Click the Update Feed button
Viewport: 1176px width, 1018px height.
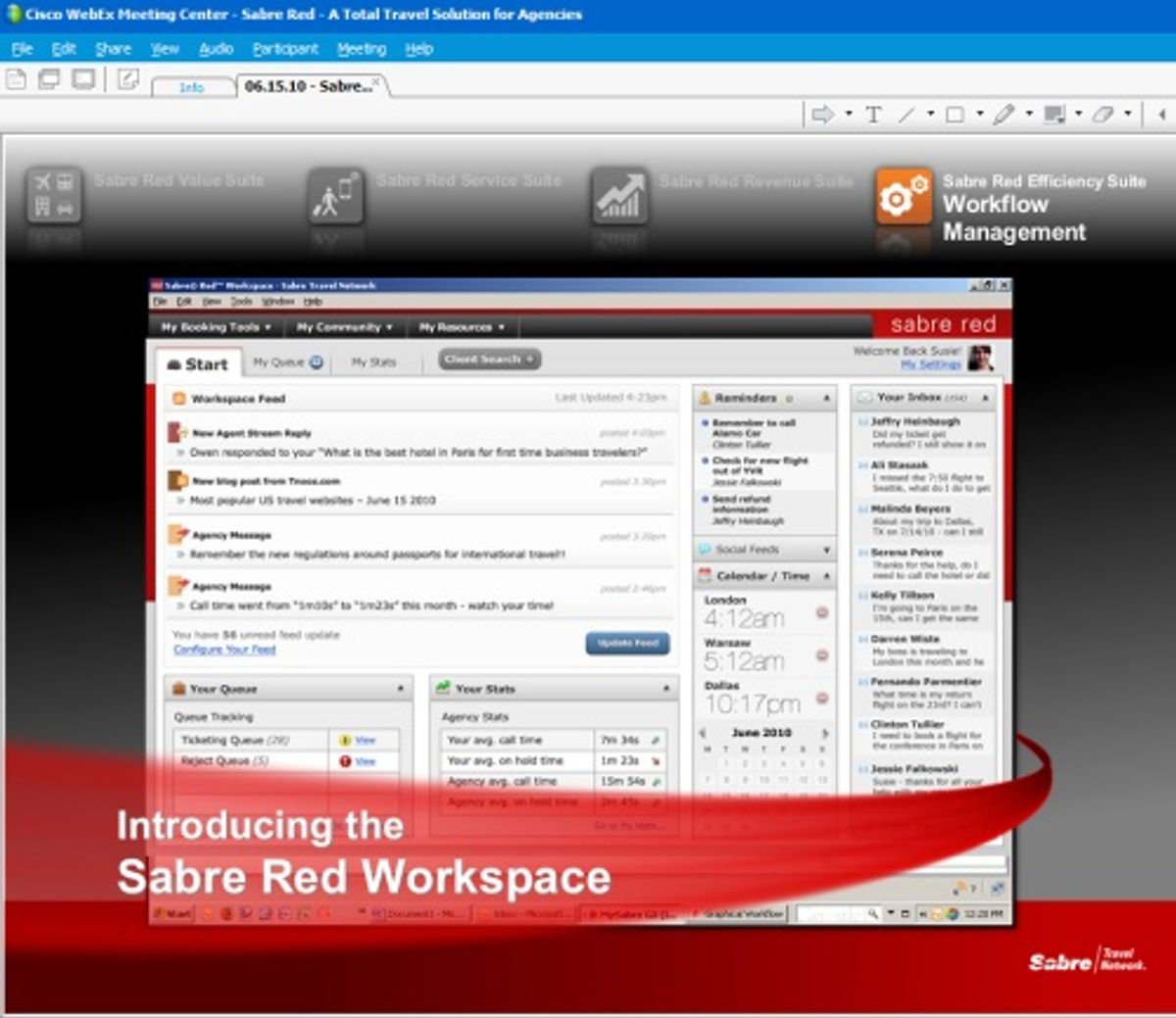(x=626, y=644)
